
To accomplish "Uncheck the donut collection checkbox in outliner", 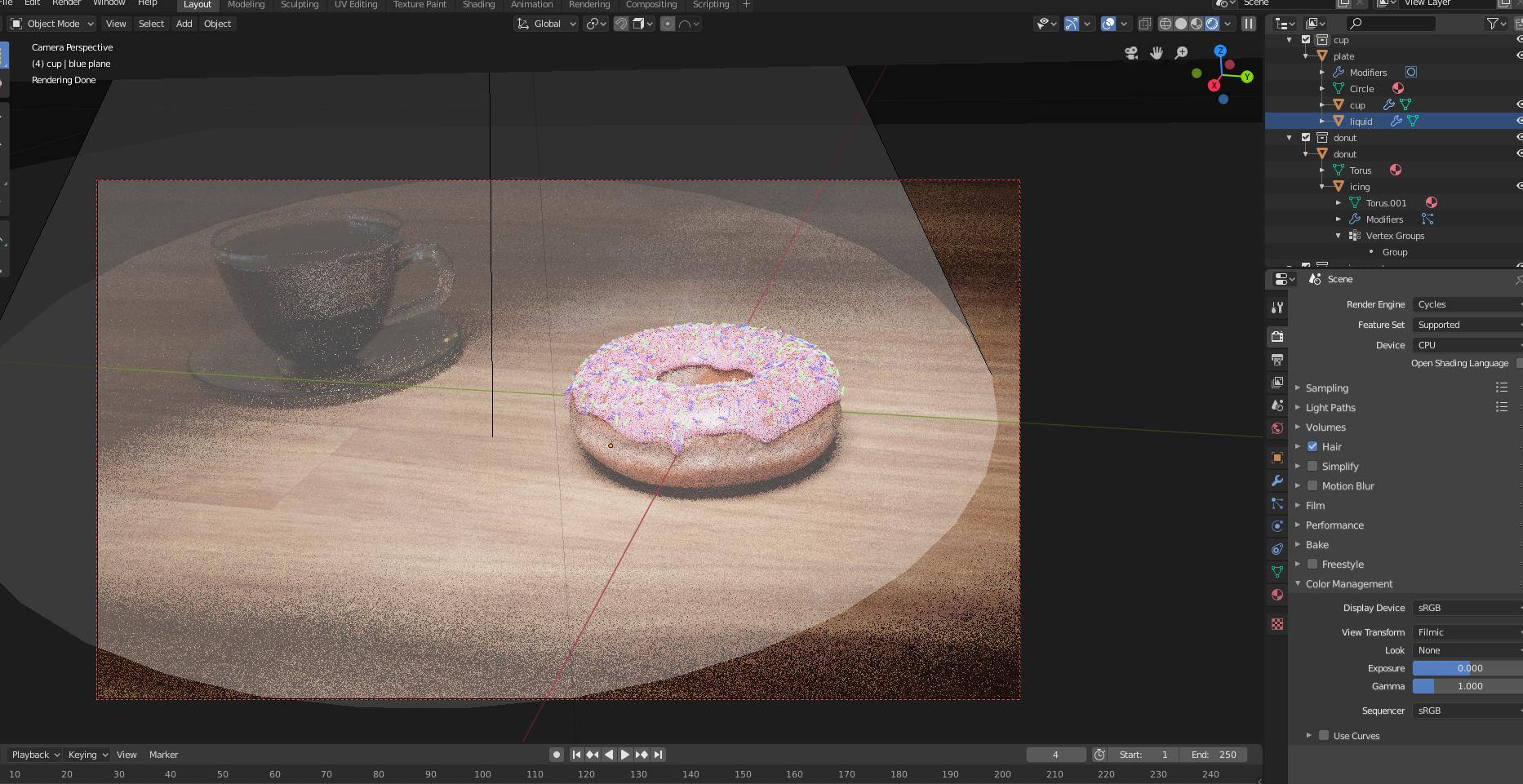I will pyautogui.click(x=1306, y=137).
